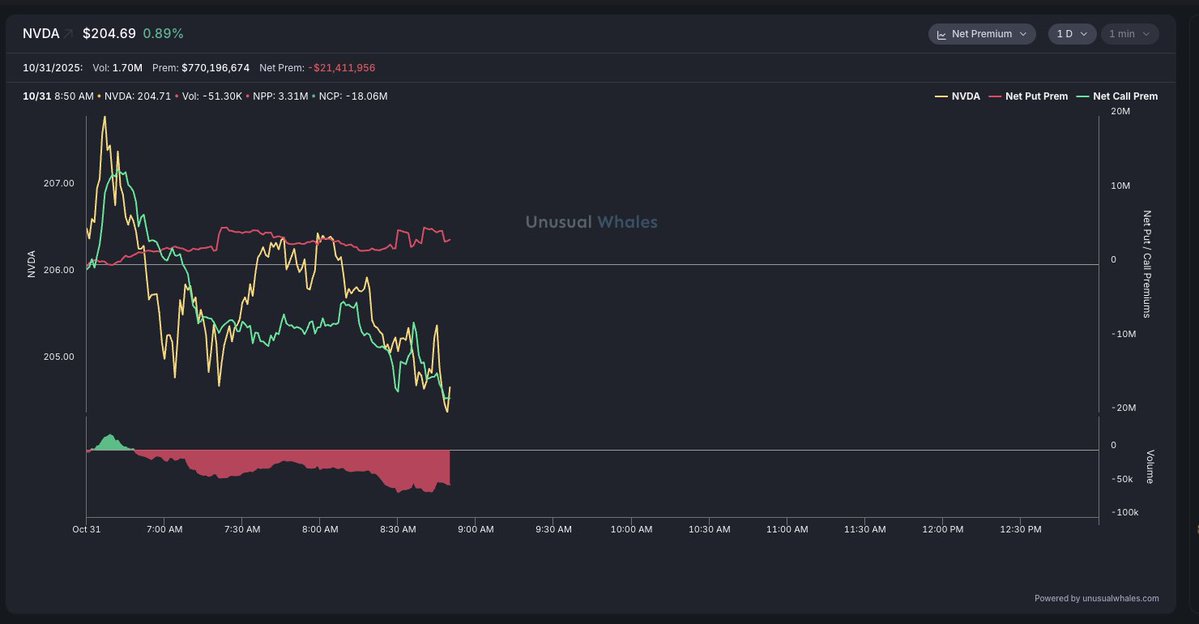Open the unusualwhales.com powered-by link
The height and width of the screenshot is (624, 1199).
click(1096, 598)
